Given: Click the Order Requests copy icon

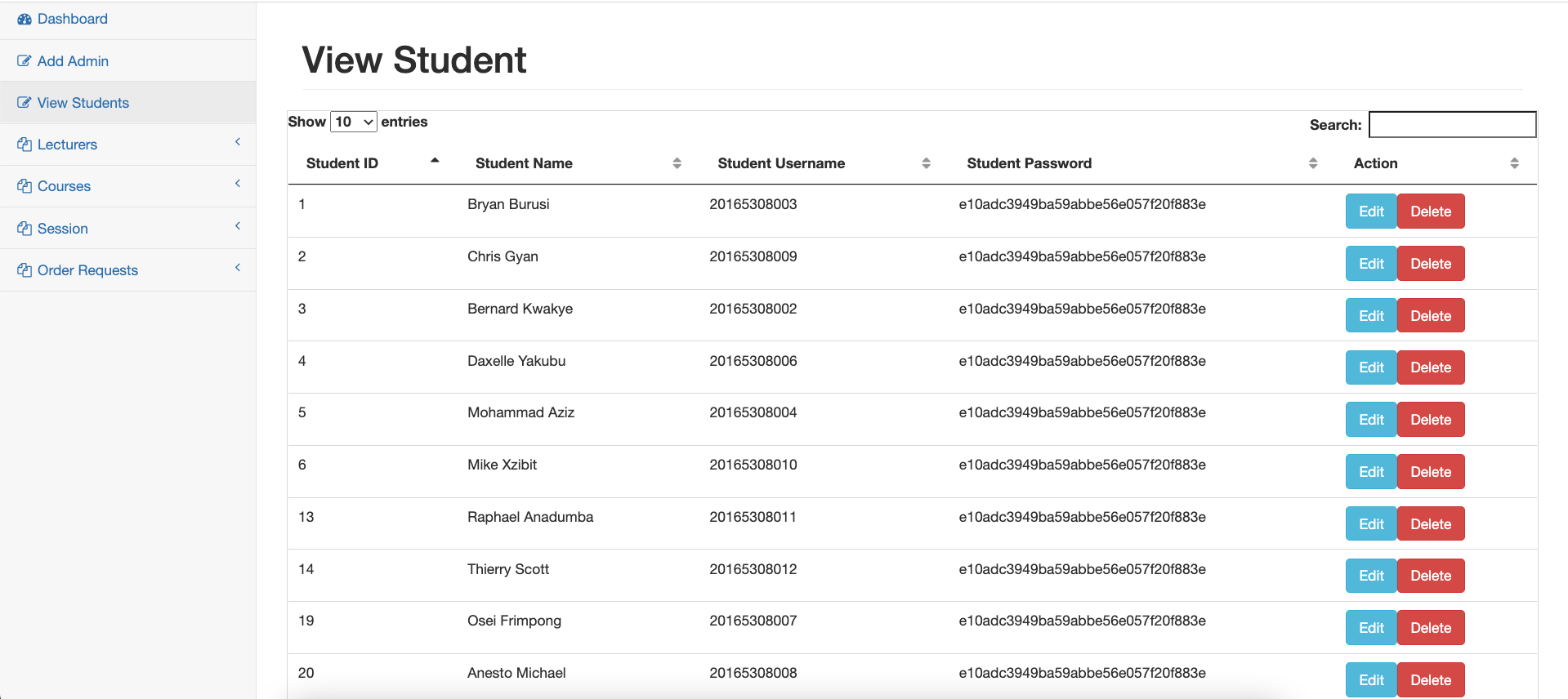Looking at the screenshot, I should (25, 270).
